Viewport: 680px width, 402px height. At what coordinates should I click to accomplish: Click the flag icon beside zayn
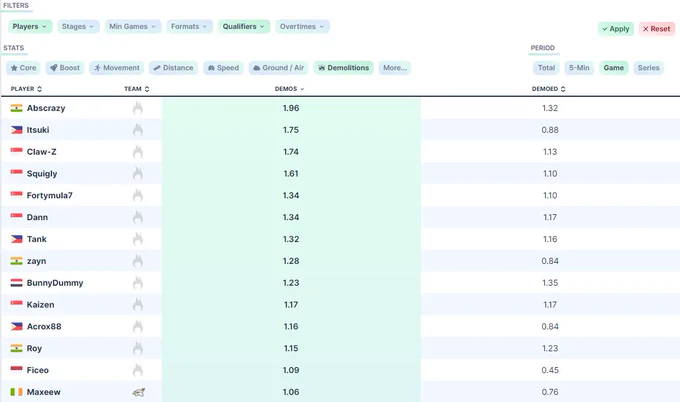coord(16,261)
